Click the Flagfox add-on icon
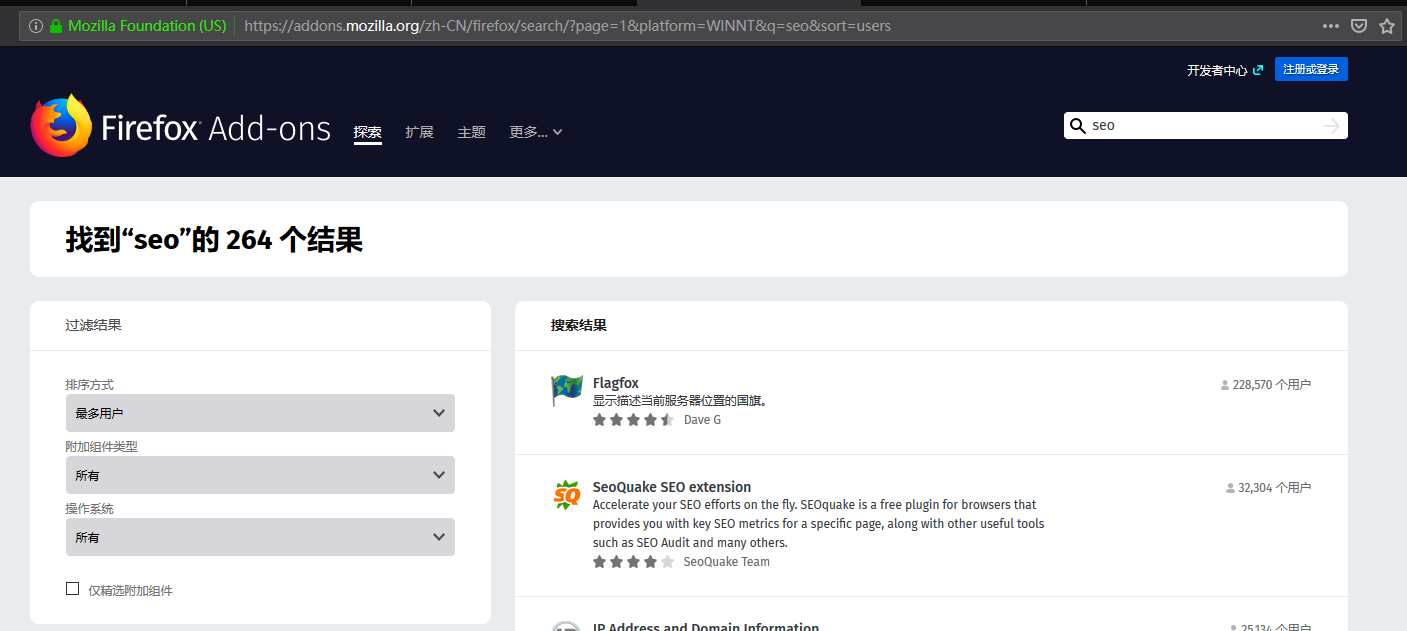The width and height of the screenshot is (1407, 631). pos(567,390)
